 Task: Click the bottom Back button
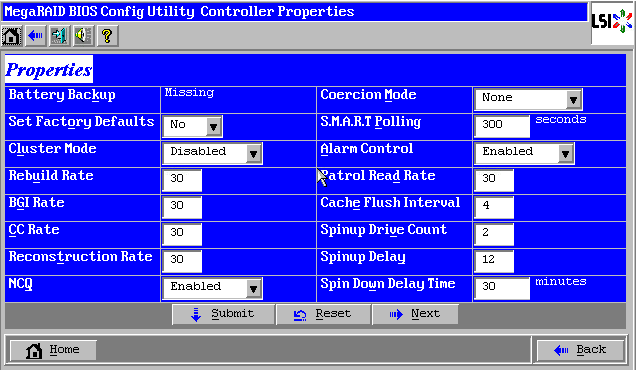click(x=580, y=350)
